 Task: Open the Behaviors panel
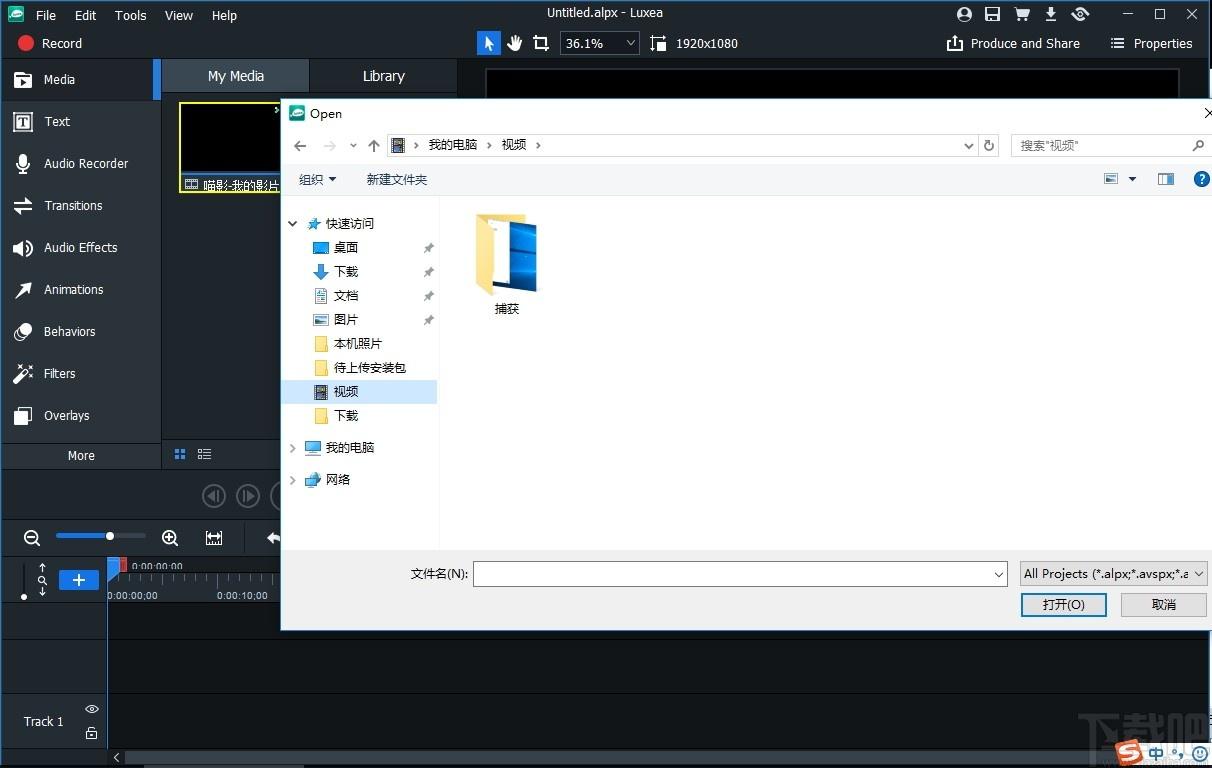[x=80, y=331]
